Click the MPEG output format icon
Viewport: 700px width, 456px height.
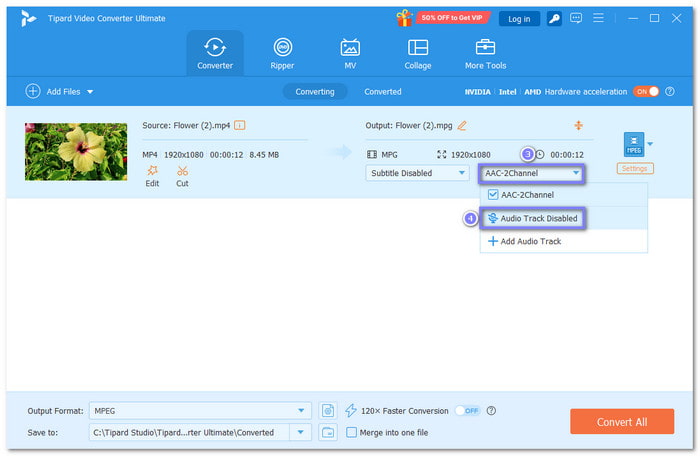[x=633, y=144]
